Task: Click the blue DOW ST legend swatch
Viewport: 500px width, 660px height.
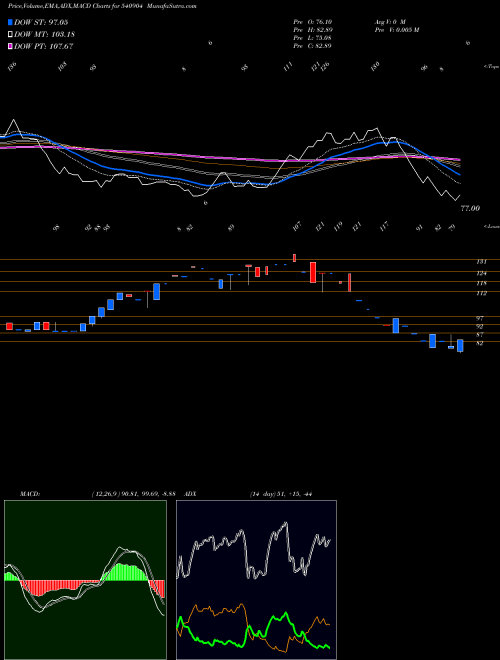Action: point(10,22)
